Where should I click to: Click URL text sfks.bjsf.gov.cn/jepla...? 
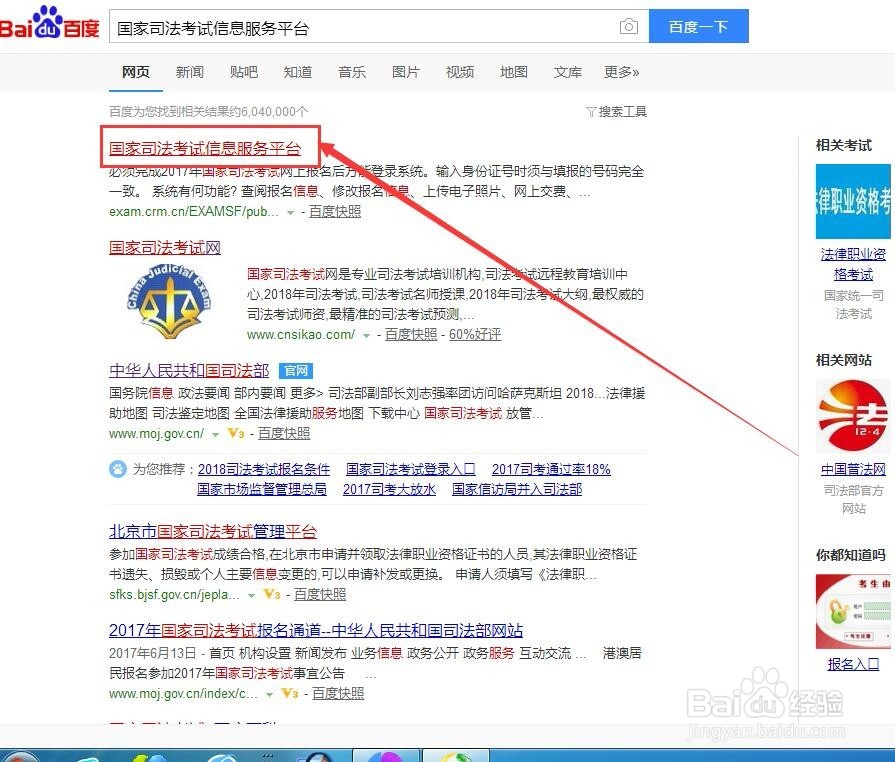[174, 594]
